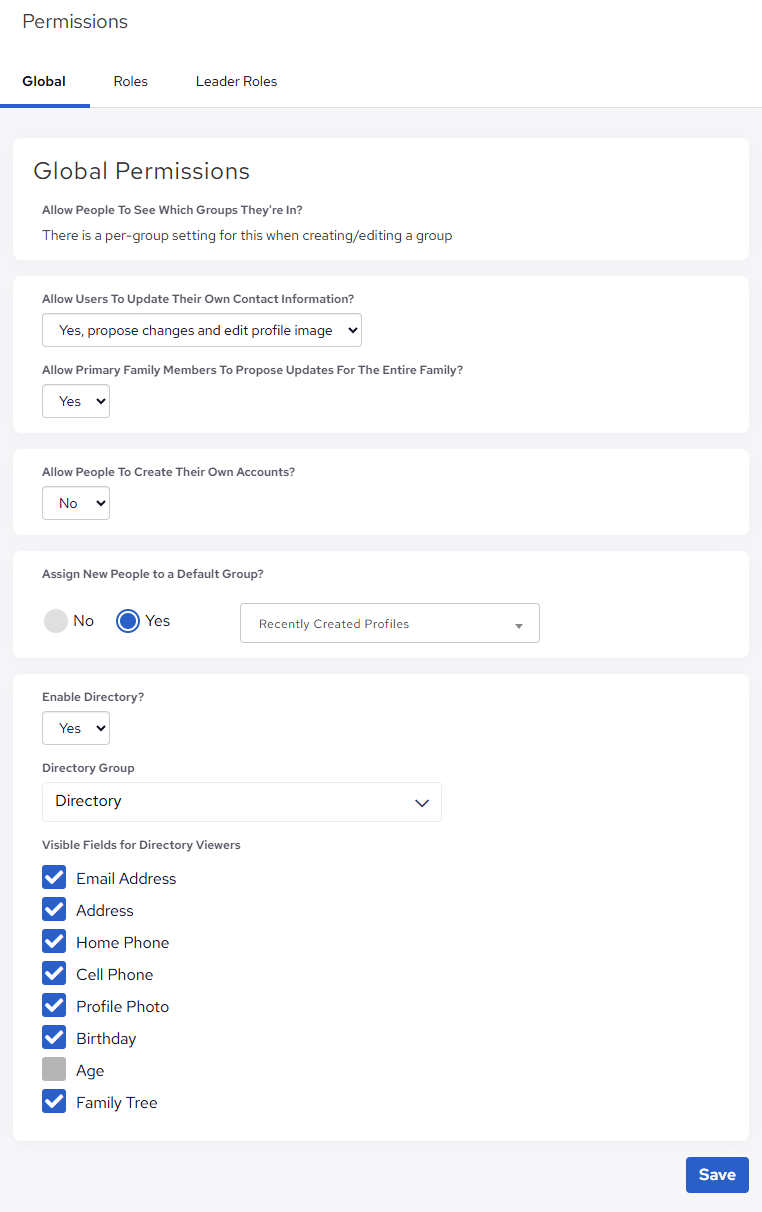Save the global permissions
762x1212 pixels.
[717, 1175]
